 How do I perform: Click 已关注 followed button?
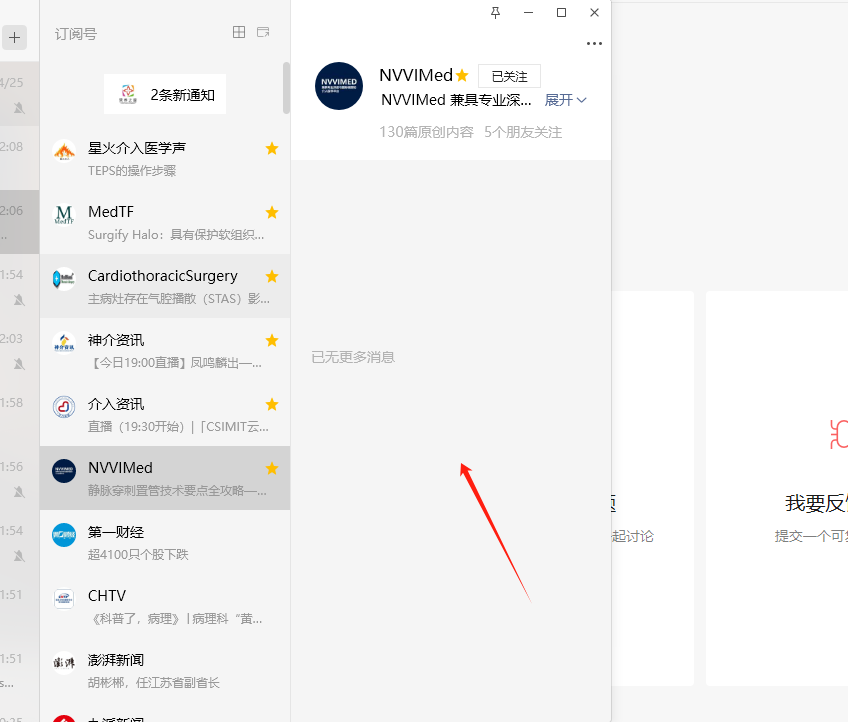point(509,76)
